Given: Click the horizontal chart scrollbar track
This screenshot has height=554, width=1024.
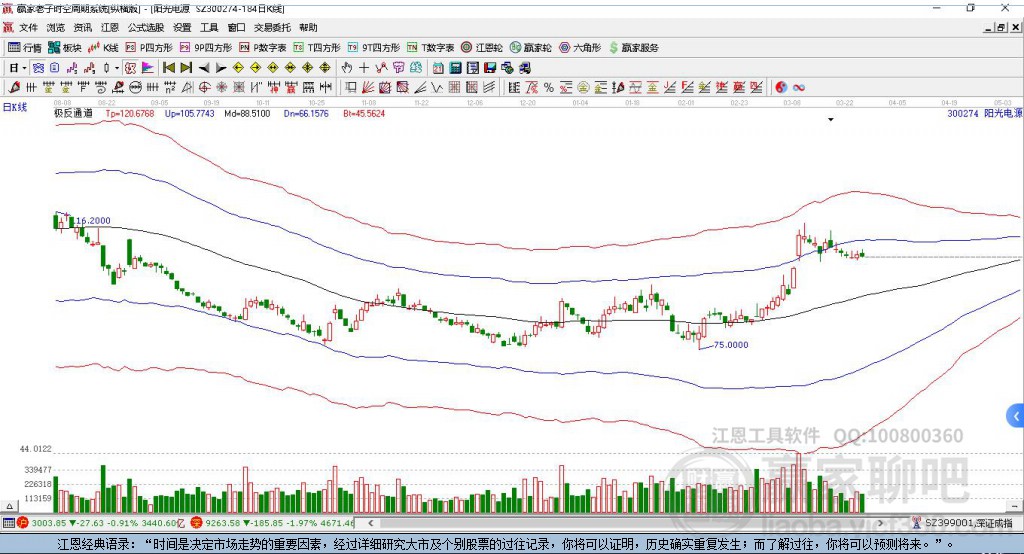Looking at the screenshot, I should (626, 523).
